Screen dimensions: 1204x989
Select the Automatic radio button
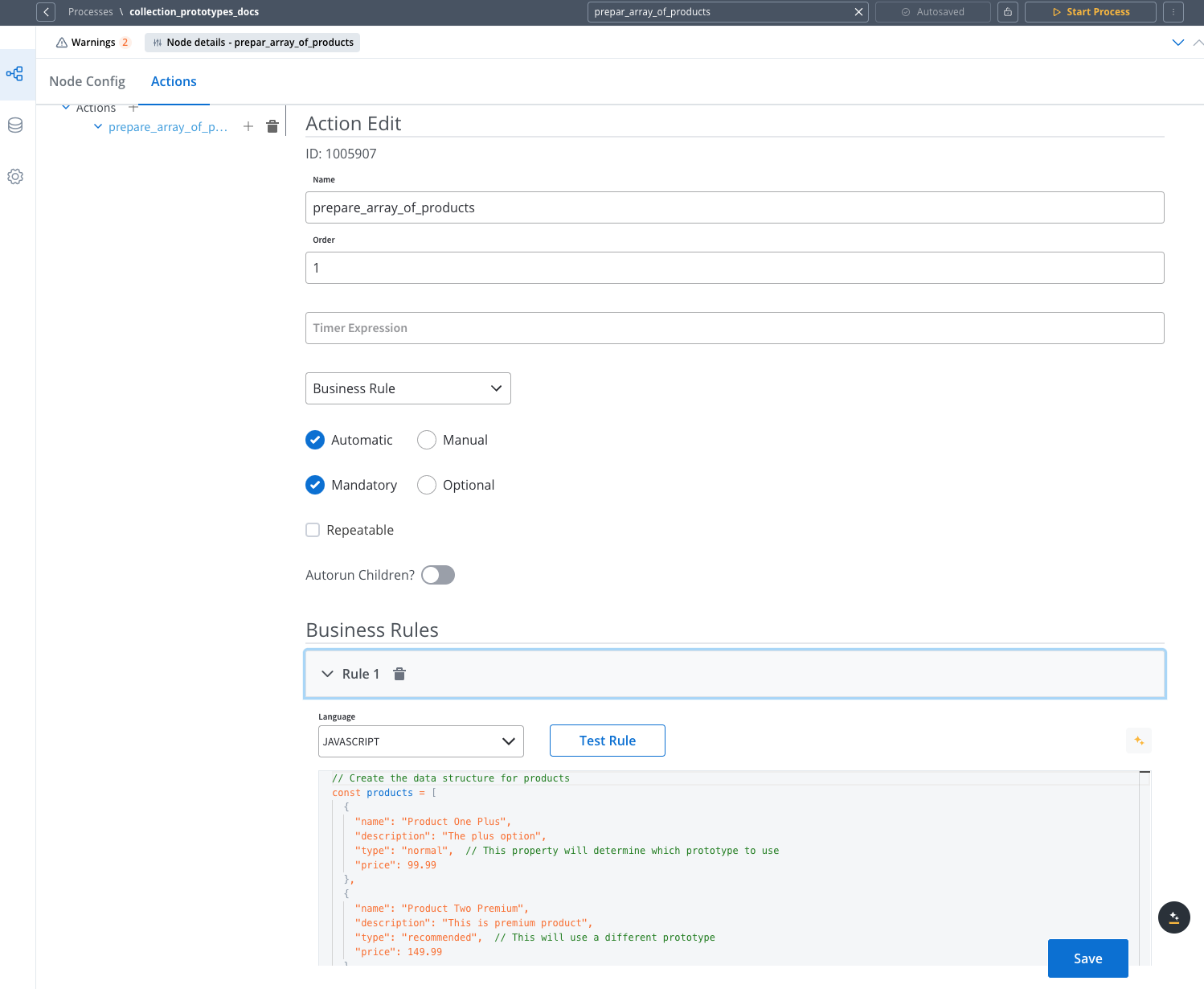[315, 440]
